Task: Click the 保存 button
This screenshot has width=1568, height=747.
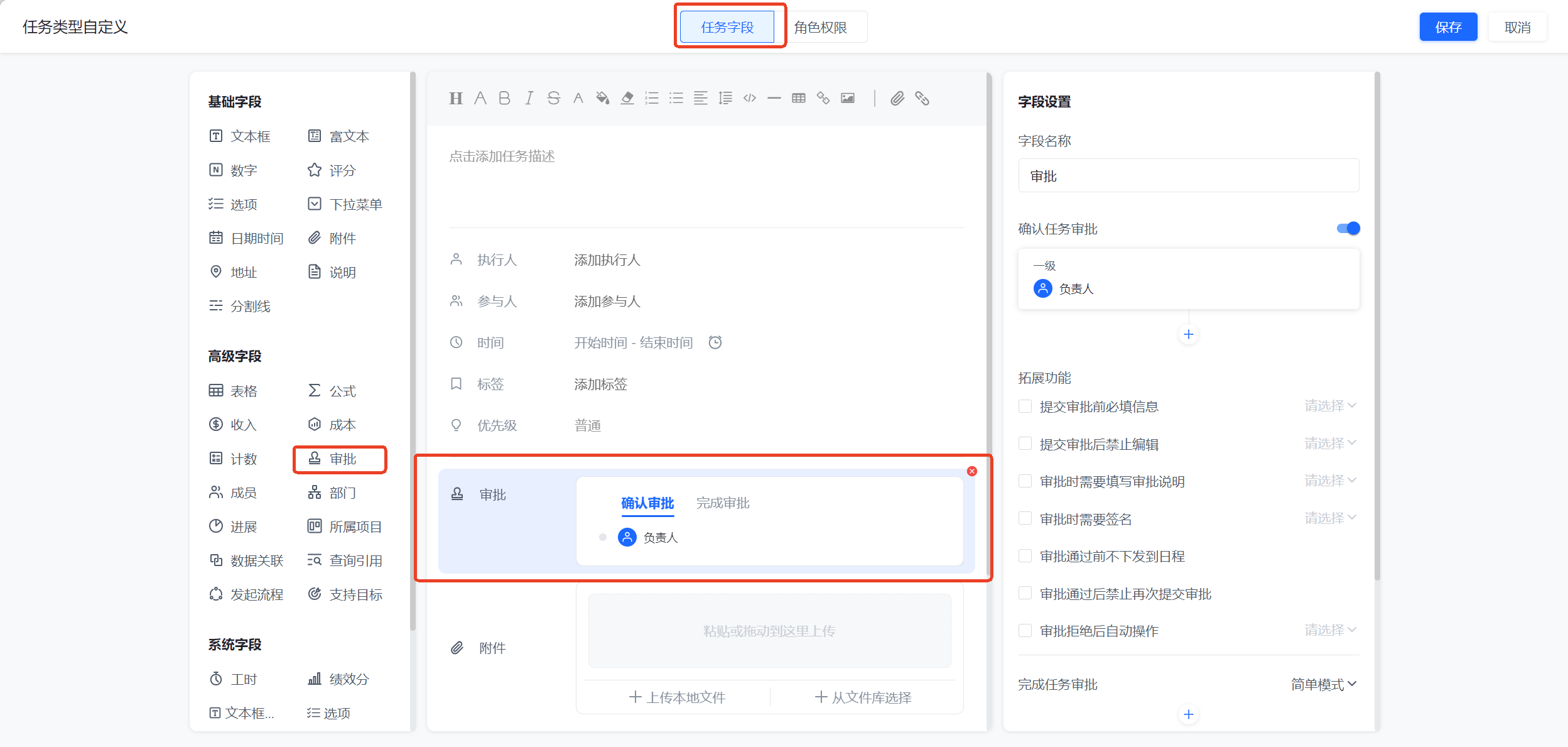Action: [1448, 27]
